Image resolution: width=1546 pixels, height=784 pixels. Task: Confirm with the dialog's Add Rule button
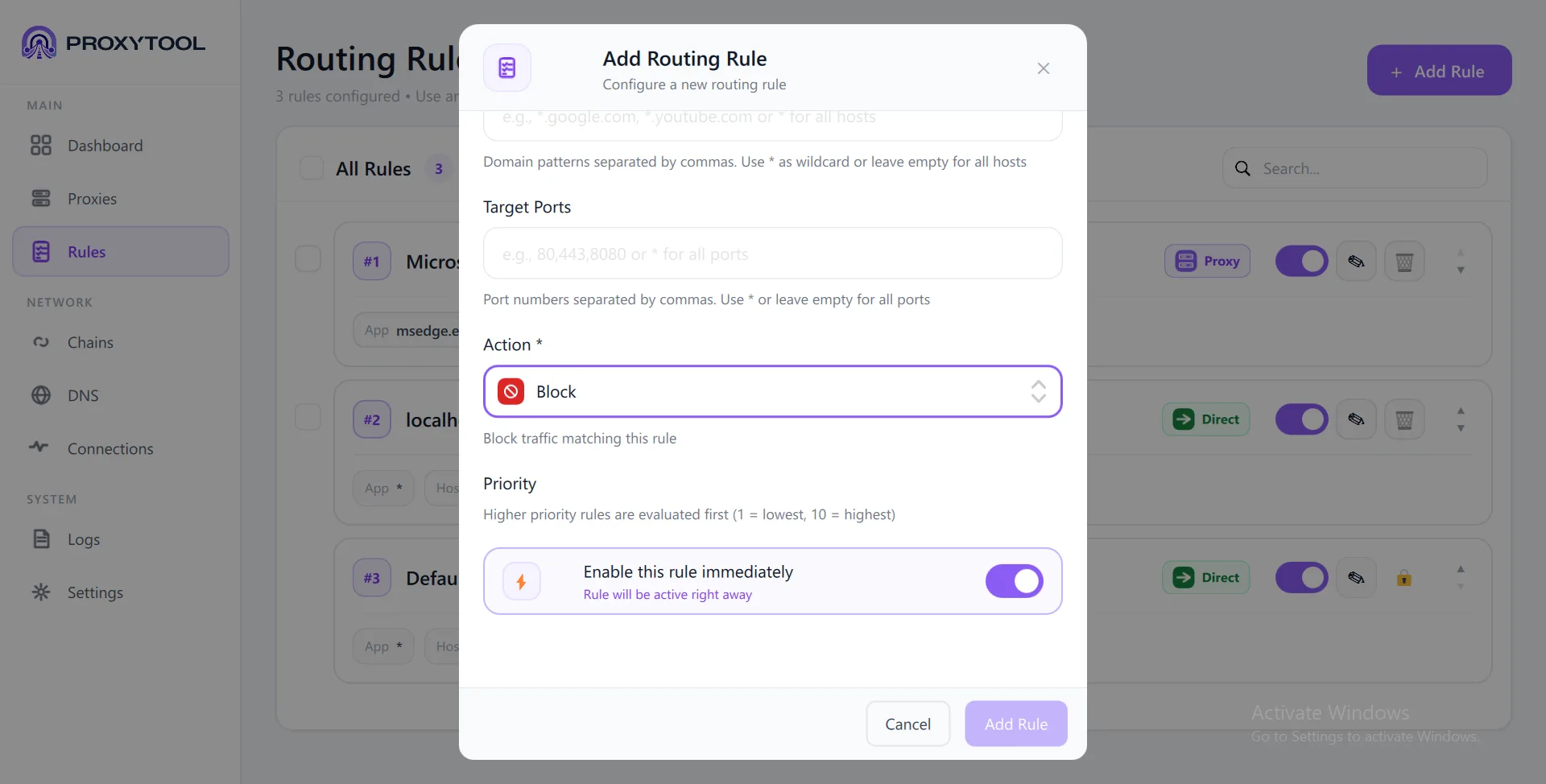coord(1016,724)
